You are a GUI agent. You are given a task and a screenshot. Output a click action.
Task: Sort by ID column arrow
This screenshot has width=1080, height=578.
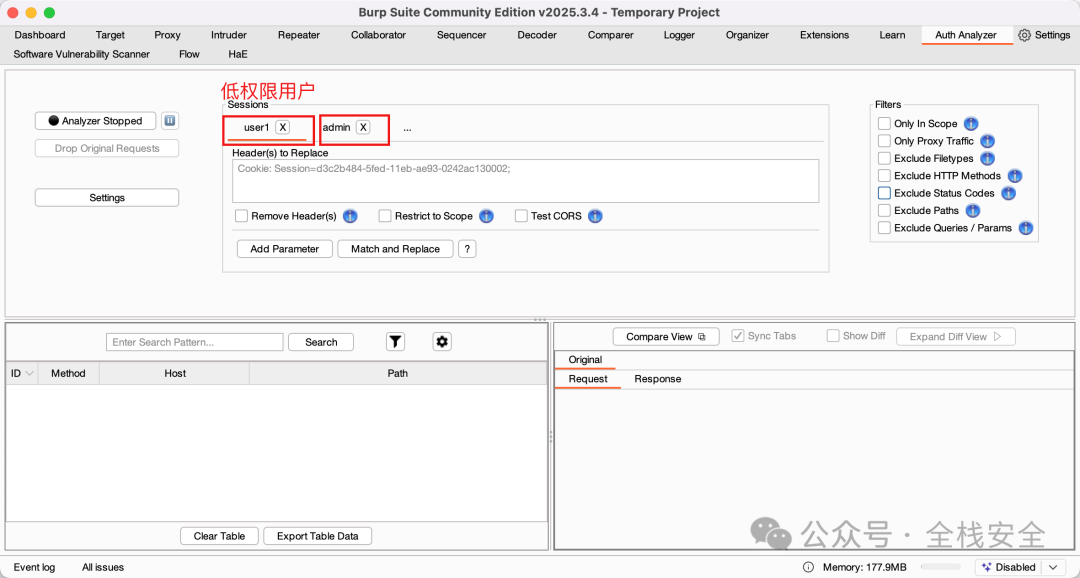pos(29,373)
